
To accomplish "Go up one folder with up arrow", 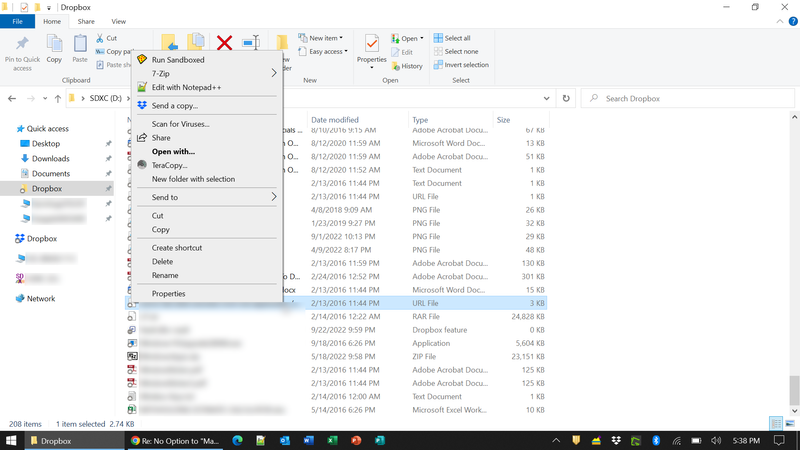I will (x=55, y=99).
